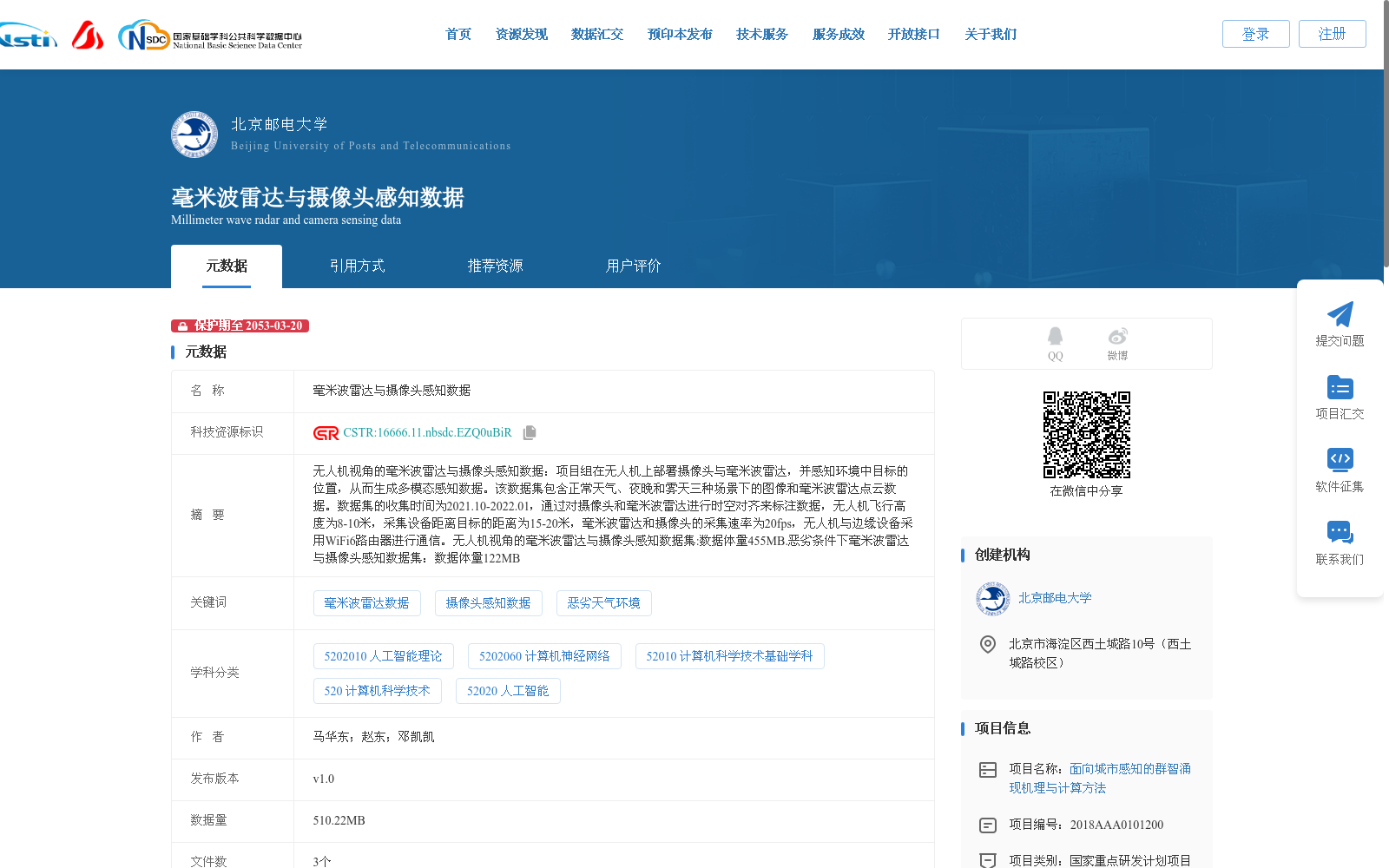Open 技术服务 menu
This screenshot has height=868, width=1389.
coord(762,35)
